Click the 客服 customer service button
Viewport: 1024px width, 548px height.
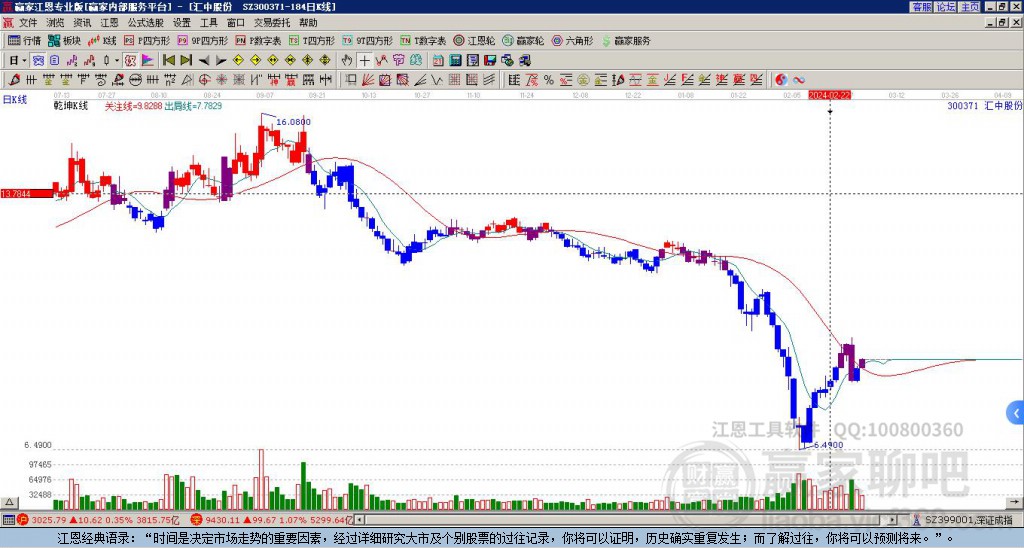pyautogui.click(x=921, y=7)
